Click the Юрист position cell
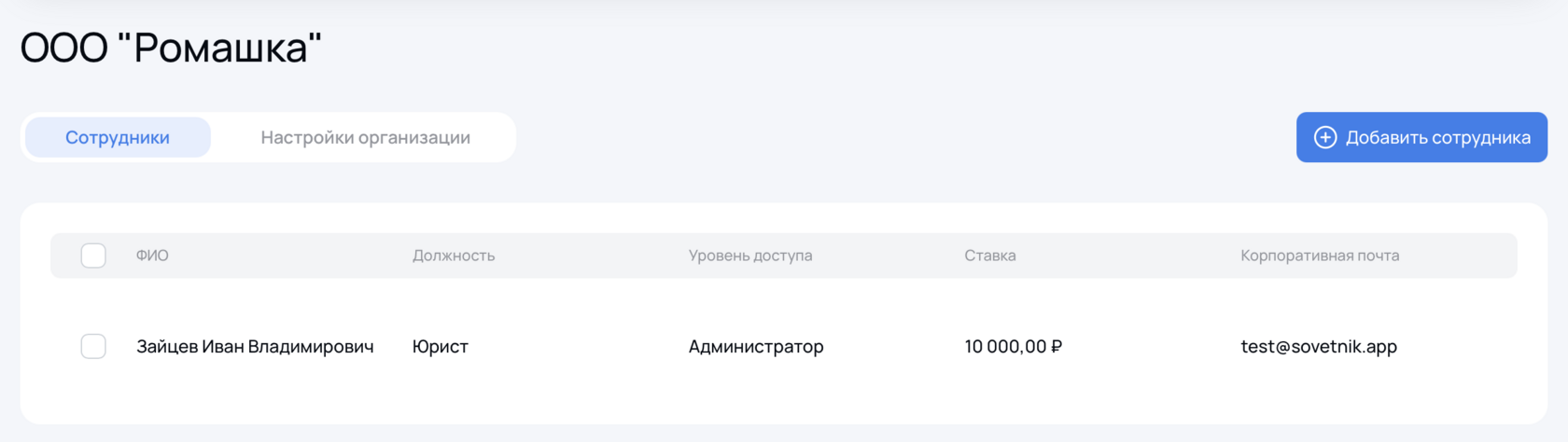 (x=441, y=347)
